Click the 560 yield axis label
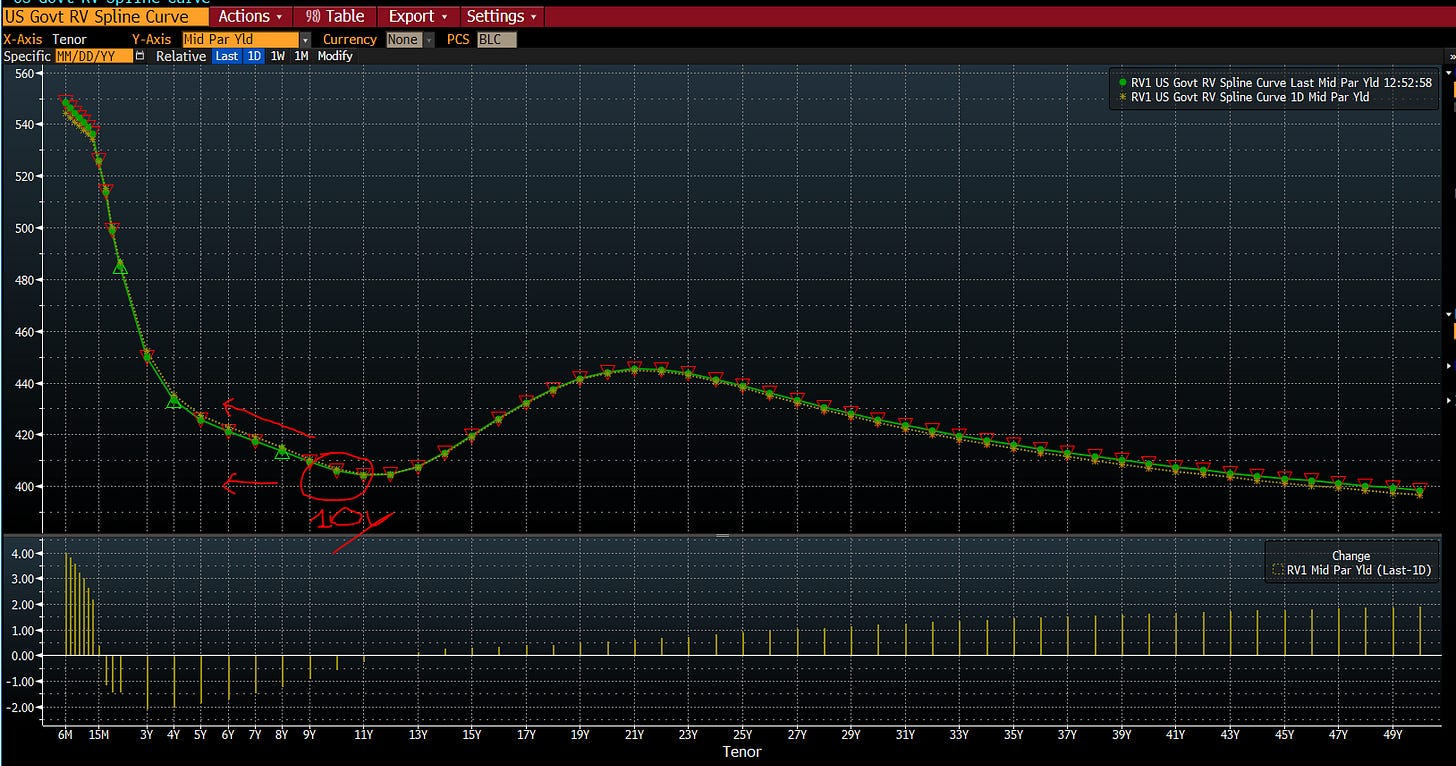Image resolution: width=1456 pixels, height=766 pixels. pos(24,73)
